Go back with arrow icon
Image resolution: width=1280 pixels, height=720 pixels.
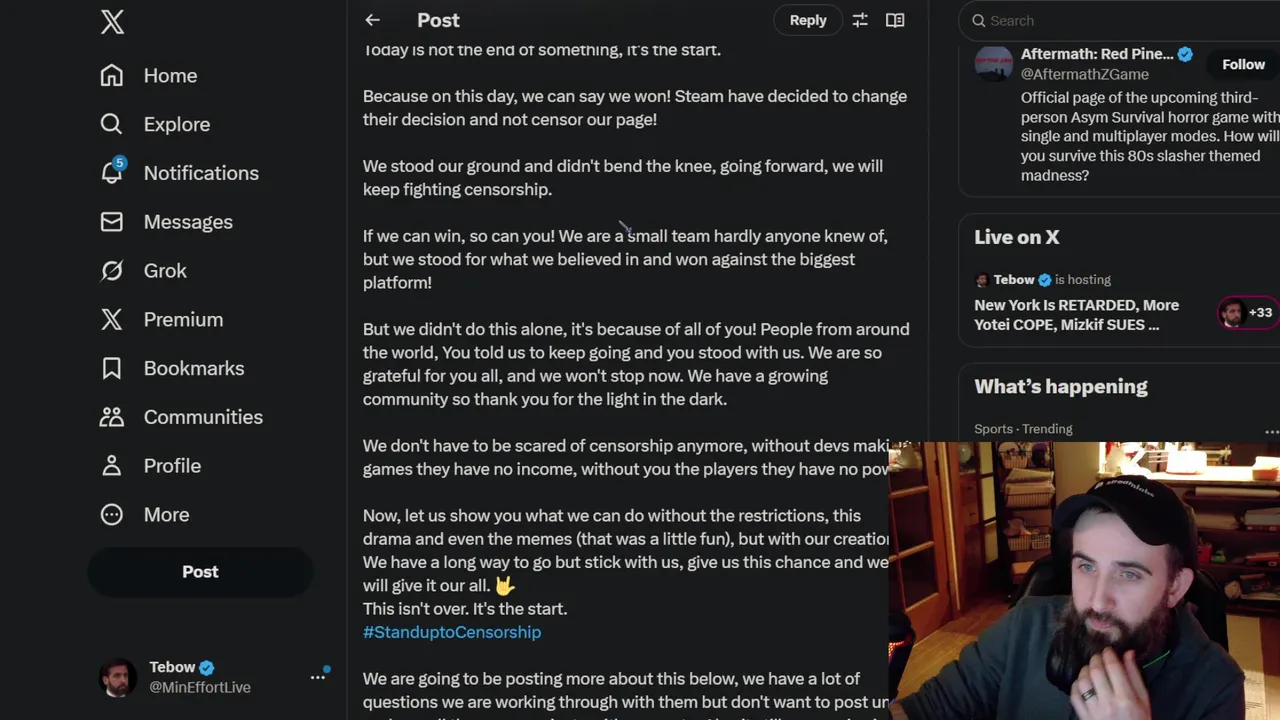tap(372, 20)
